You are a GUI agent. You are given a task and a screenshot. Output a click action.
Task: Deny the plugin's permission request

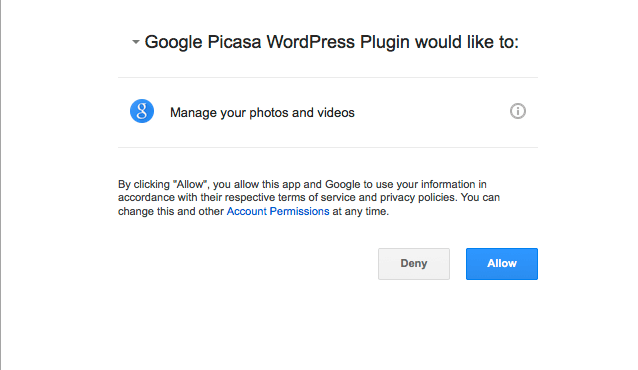pos(414,264)
